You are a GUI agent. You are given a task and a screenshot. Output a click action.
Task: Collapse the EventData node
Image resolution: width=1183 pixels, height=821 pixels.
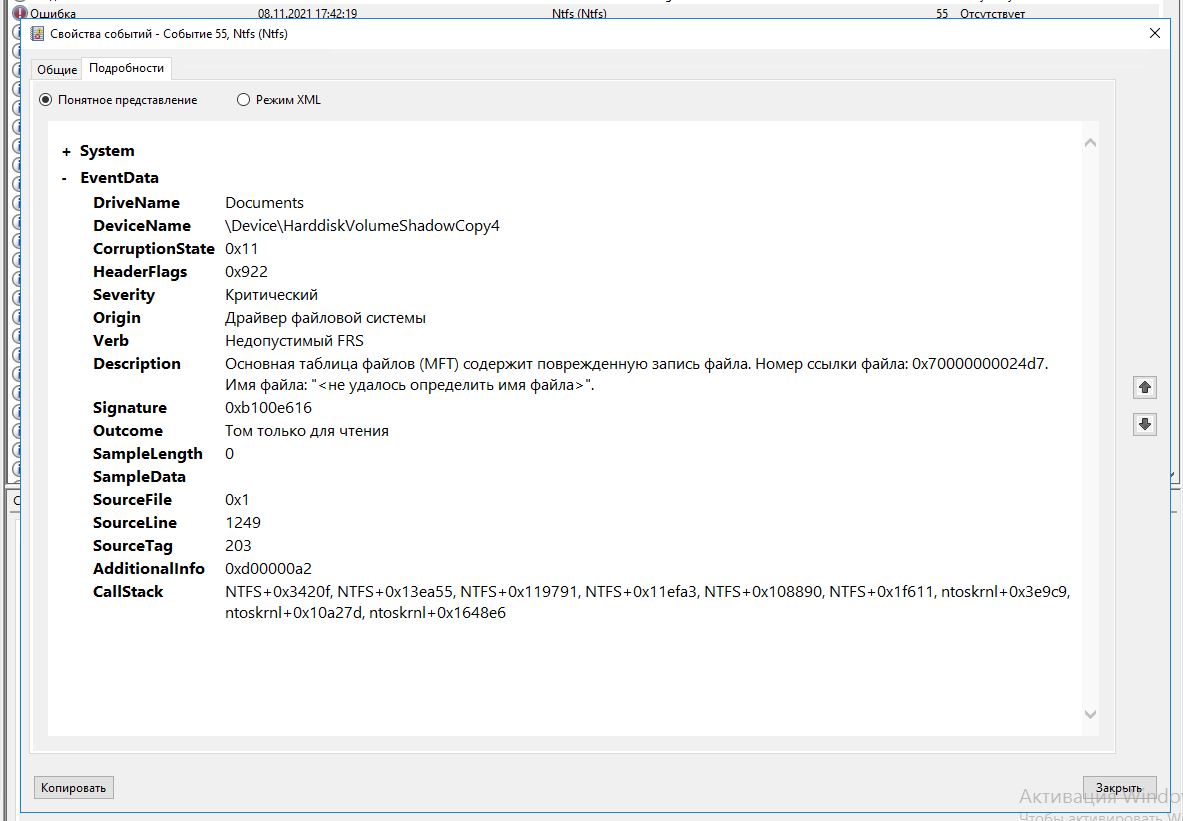click(x=65, y=178)
